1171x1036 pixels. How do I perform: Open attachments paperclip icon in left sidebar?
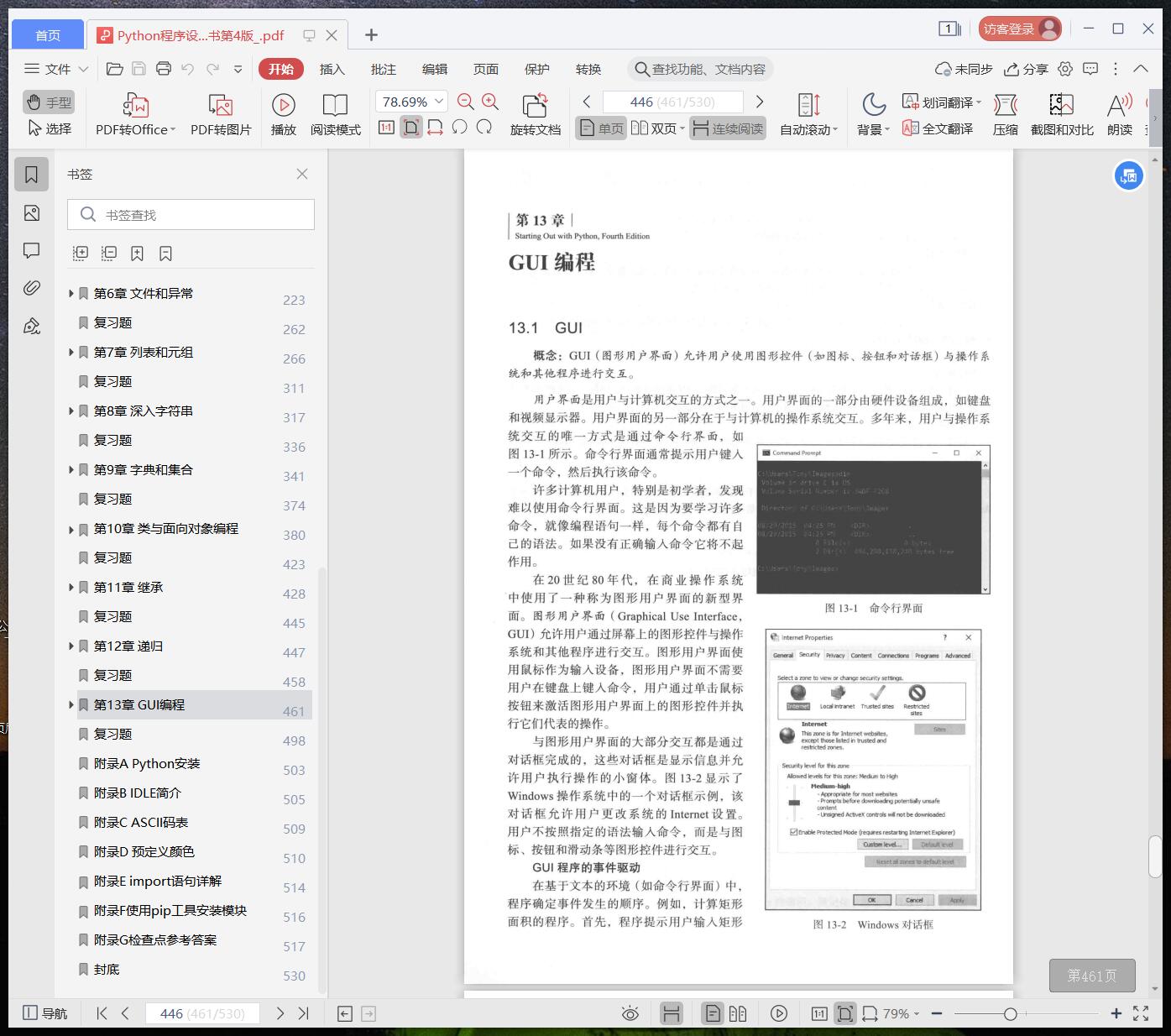pyautogui.click(x=32, y=288)
